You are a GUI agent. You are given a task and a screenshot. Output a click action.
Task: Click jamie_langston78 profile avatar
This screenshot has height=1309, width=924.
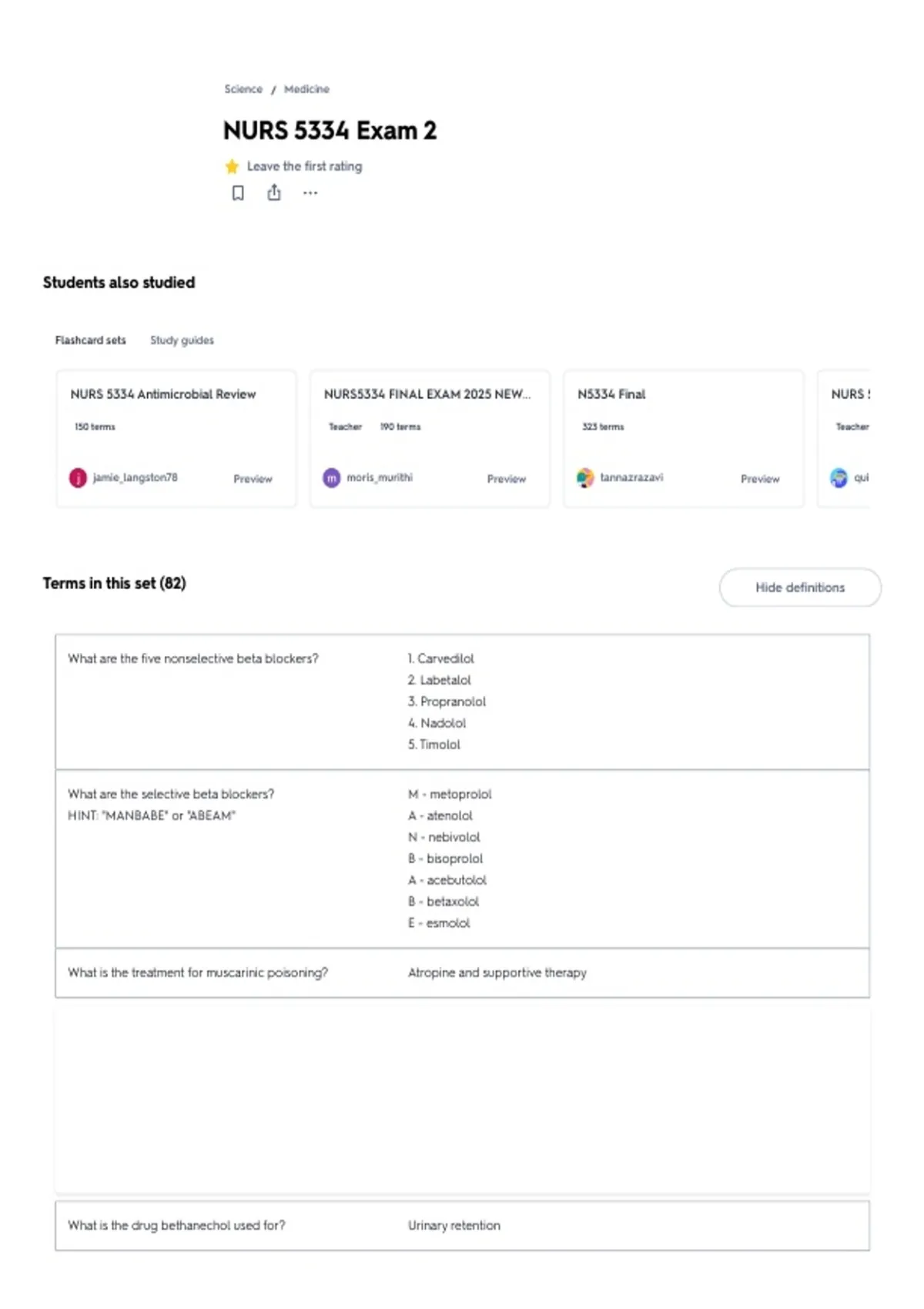(x=79, y=478)
